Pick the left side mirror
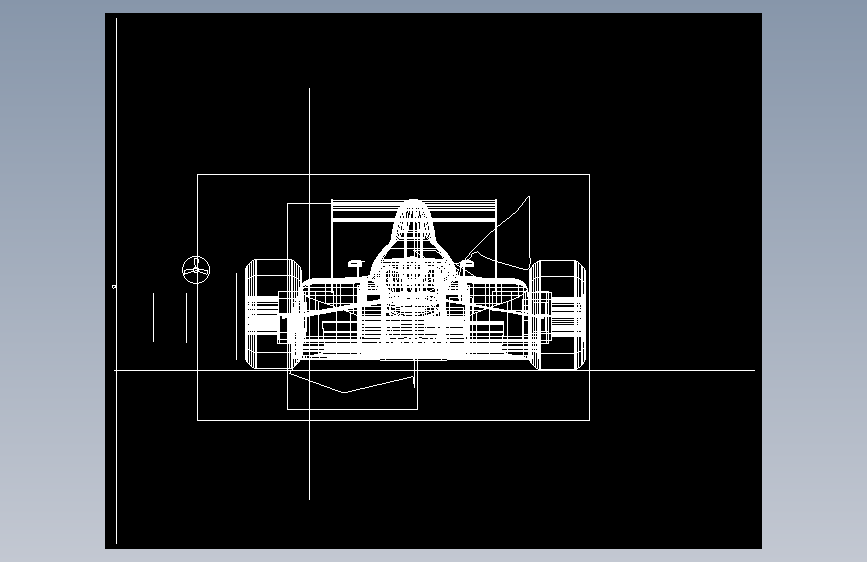 pos(356,268)
